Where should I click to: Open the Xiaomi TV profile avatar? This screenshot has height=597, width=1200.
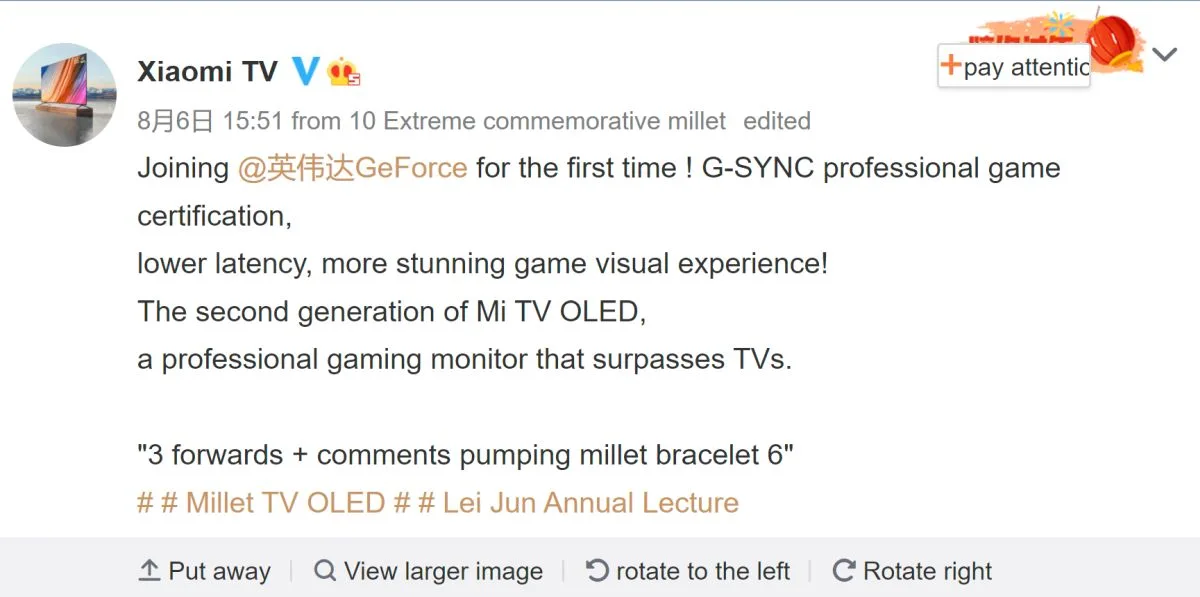[x=65, y=95]
